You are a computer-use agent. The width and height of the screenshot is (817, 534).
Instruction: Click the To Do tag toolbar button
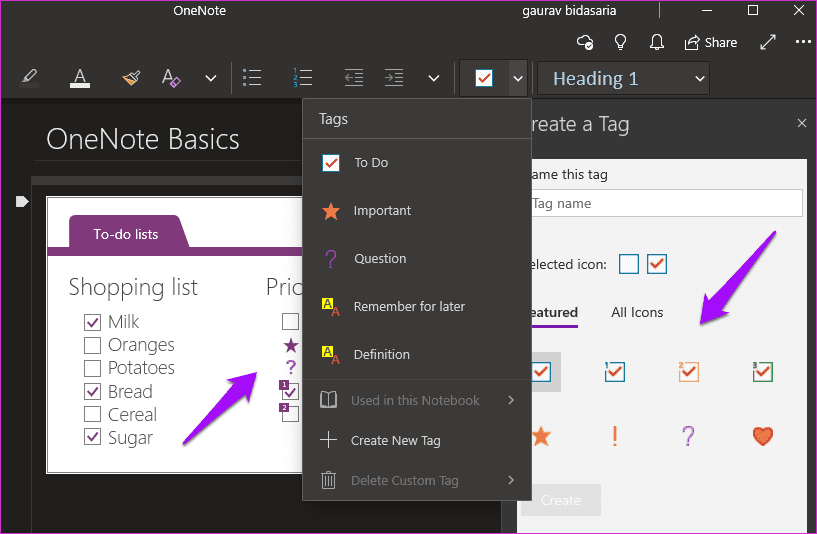click(484, 78)
